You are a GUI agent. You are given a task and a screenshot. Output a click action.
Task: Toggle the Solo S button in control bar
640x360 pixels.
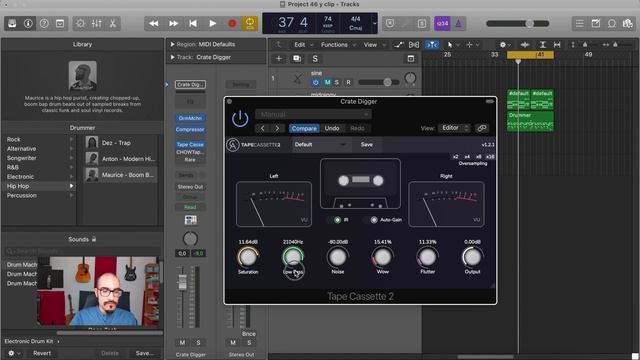tap(422, 24)
